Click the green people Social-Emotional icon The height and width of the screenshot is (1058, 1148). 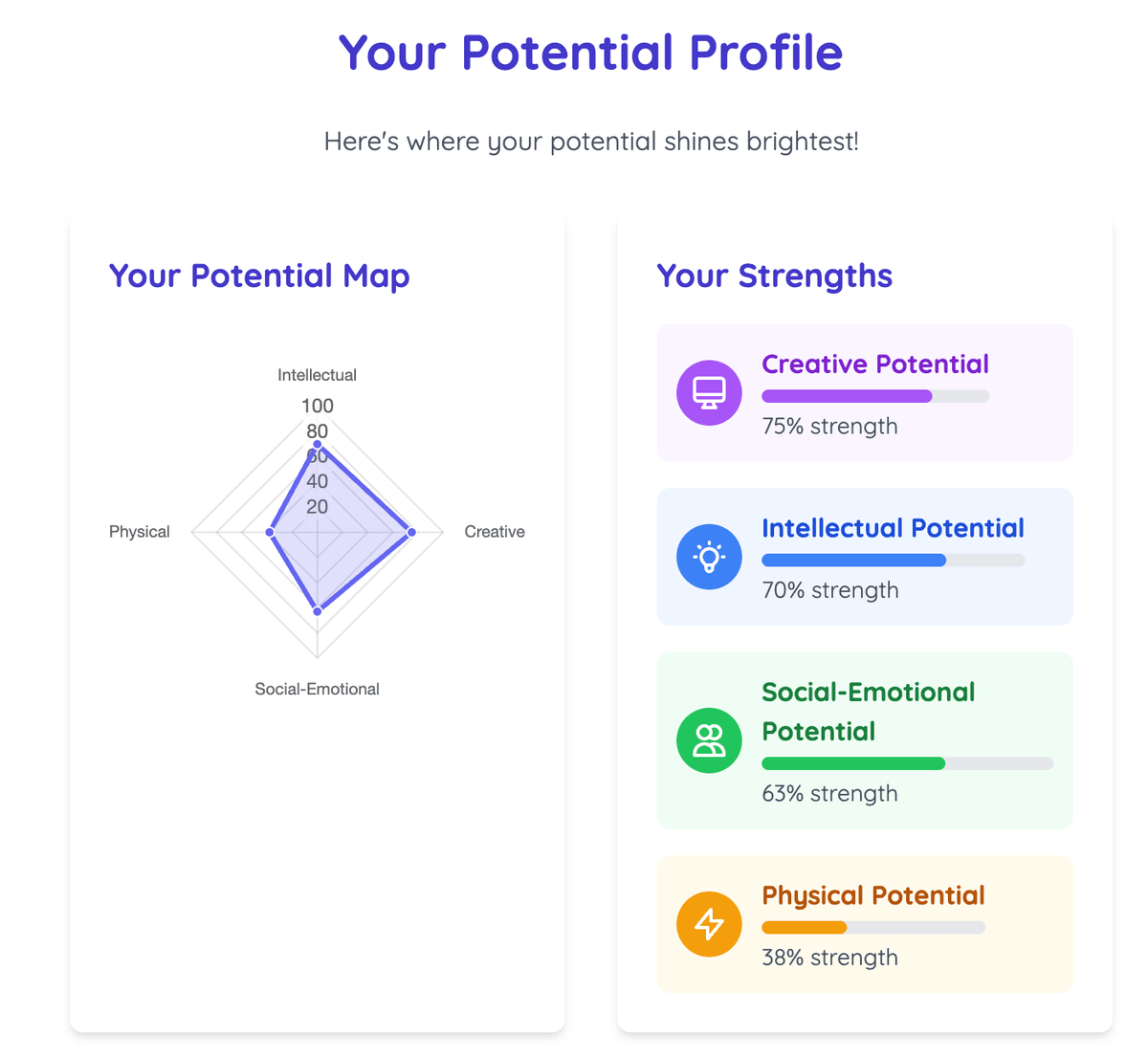pyautogui.click(x=709, y=740)
